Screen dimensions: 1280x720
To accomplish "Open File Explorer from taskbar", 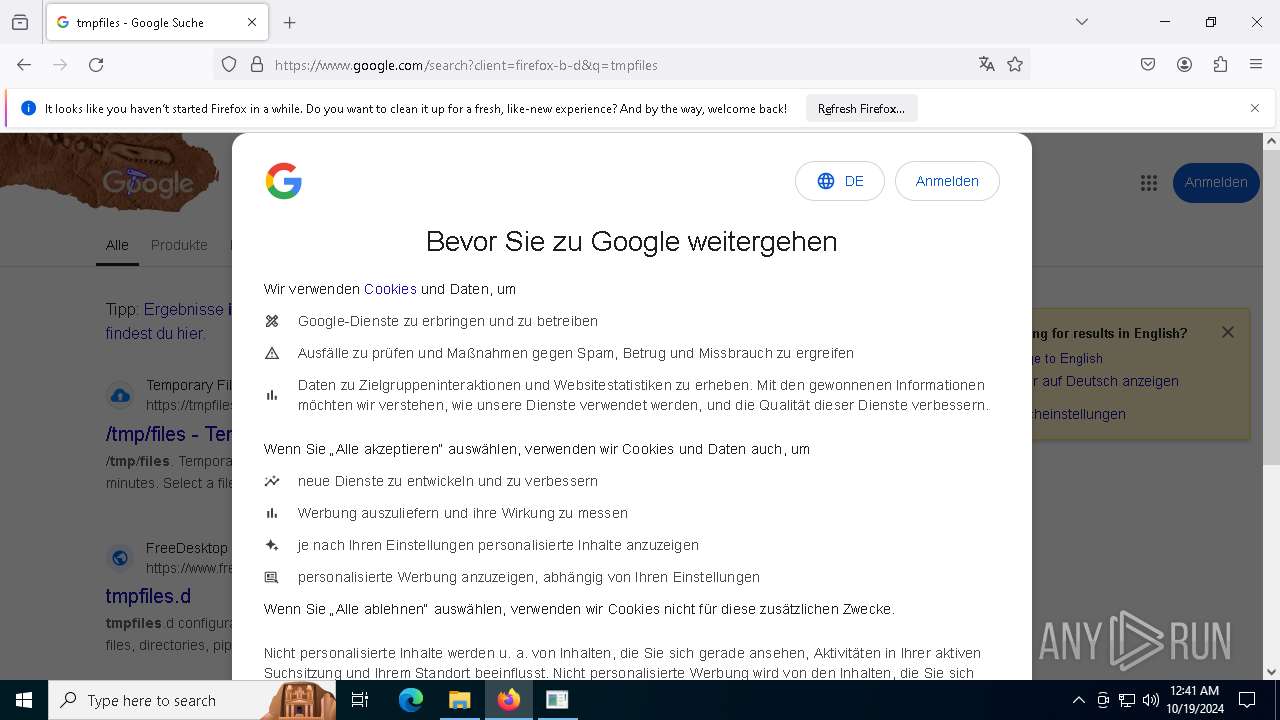I will pyautogui.click(x=459, y=700).
